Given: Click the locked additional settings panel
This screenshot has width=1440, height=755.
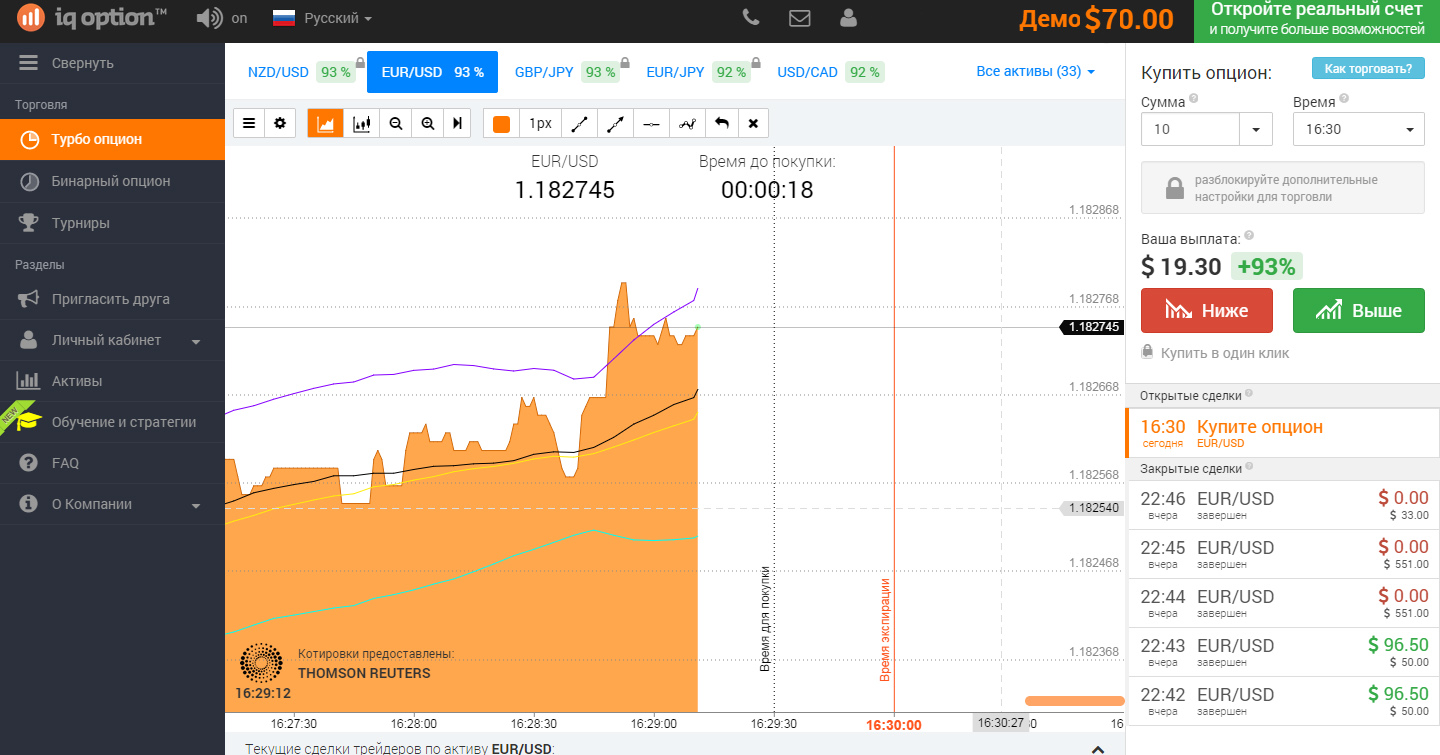Looking at the screenshot, I should [1283, 188].
